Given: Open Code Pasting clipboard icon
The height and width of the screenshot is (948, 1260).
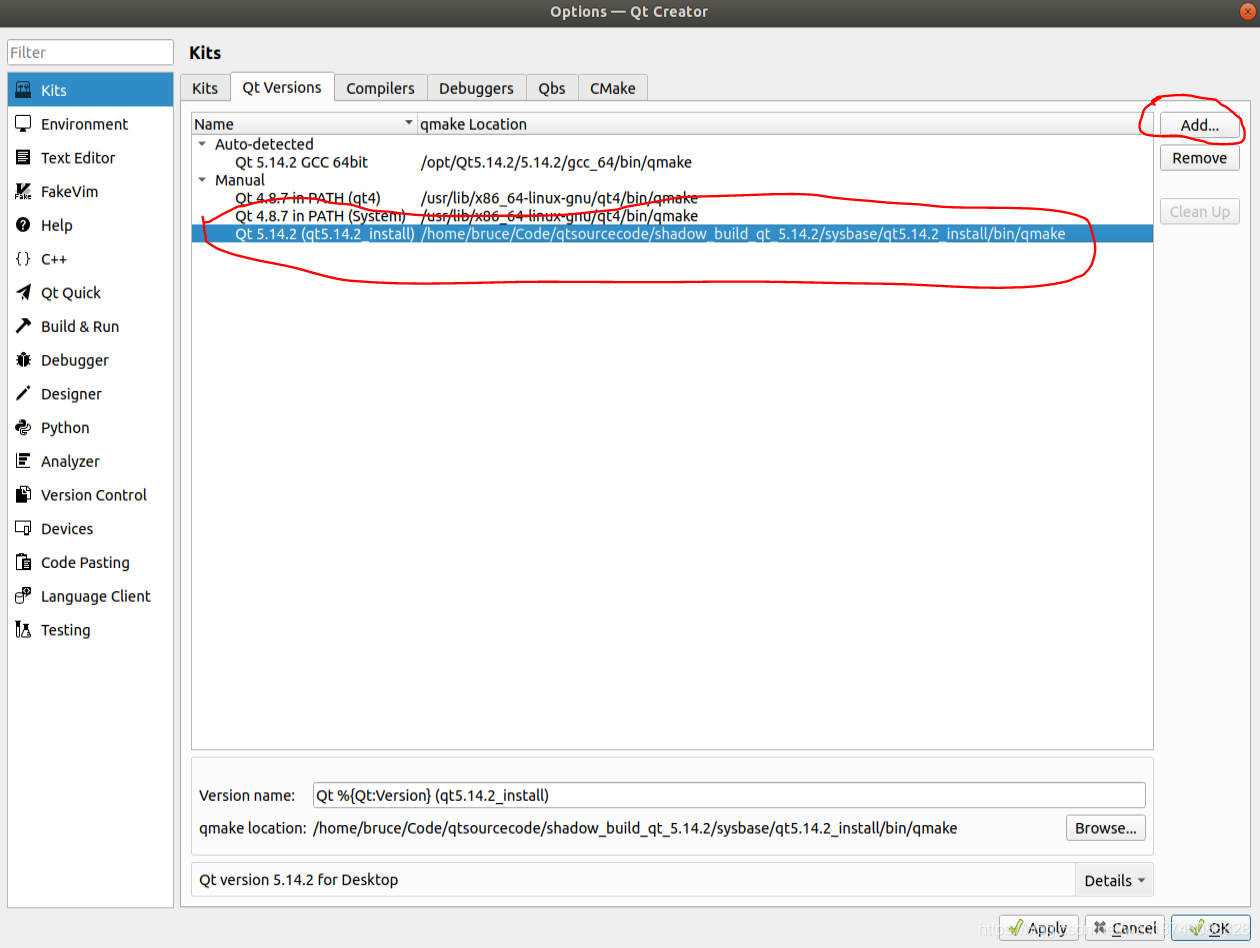Looking at the screenshot, I should pos(23,562).
